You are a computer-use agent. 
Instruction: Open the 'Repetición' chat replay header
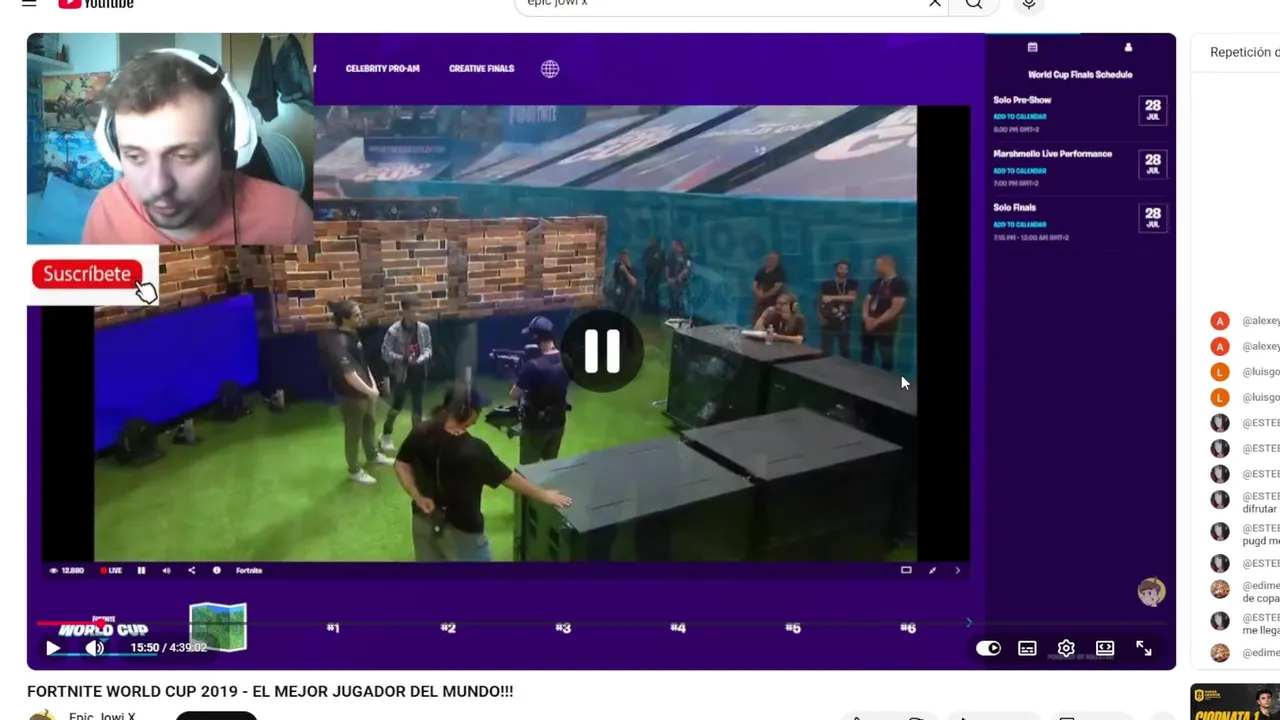pos(1244,52)
